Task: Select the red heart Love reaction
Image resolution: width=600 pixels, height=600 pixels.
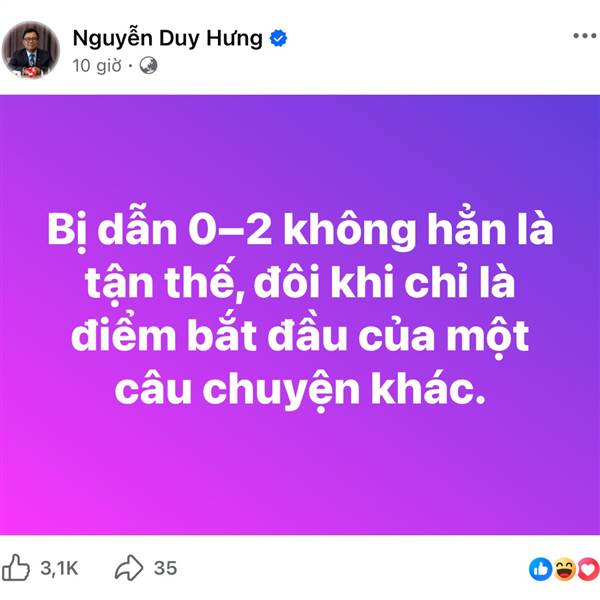Action: 589,569
